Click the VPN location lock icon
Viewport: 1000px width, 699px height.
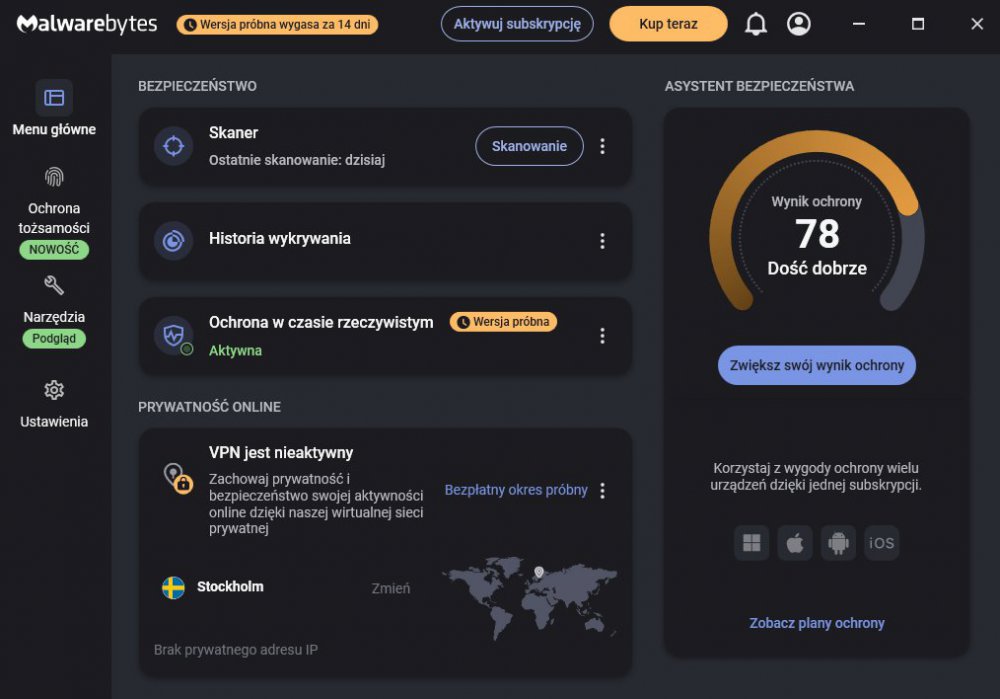click(177, 478)
